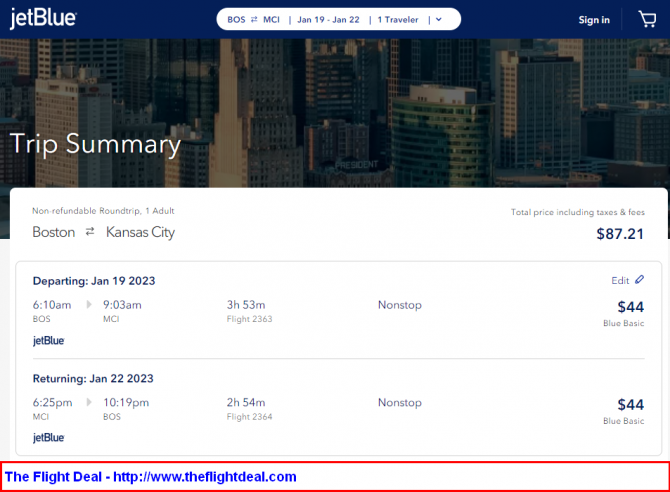Click arrow between 6:10am and 9:03am
Viewport: 670px width, 492px height.
(x=89, y=304)
